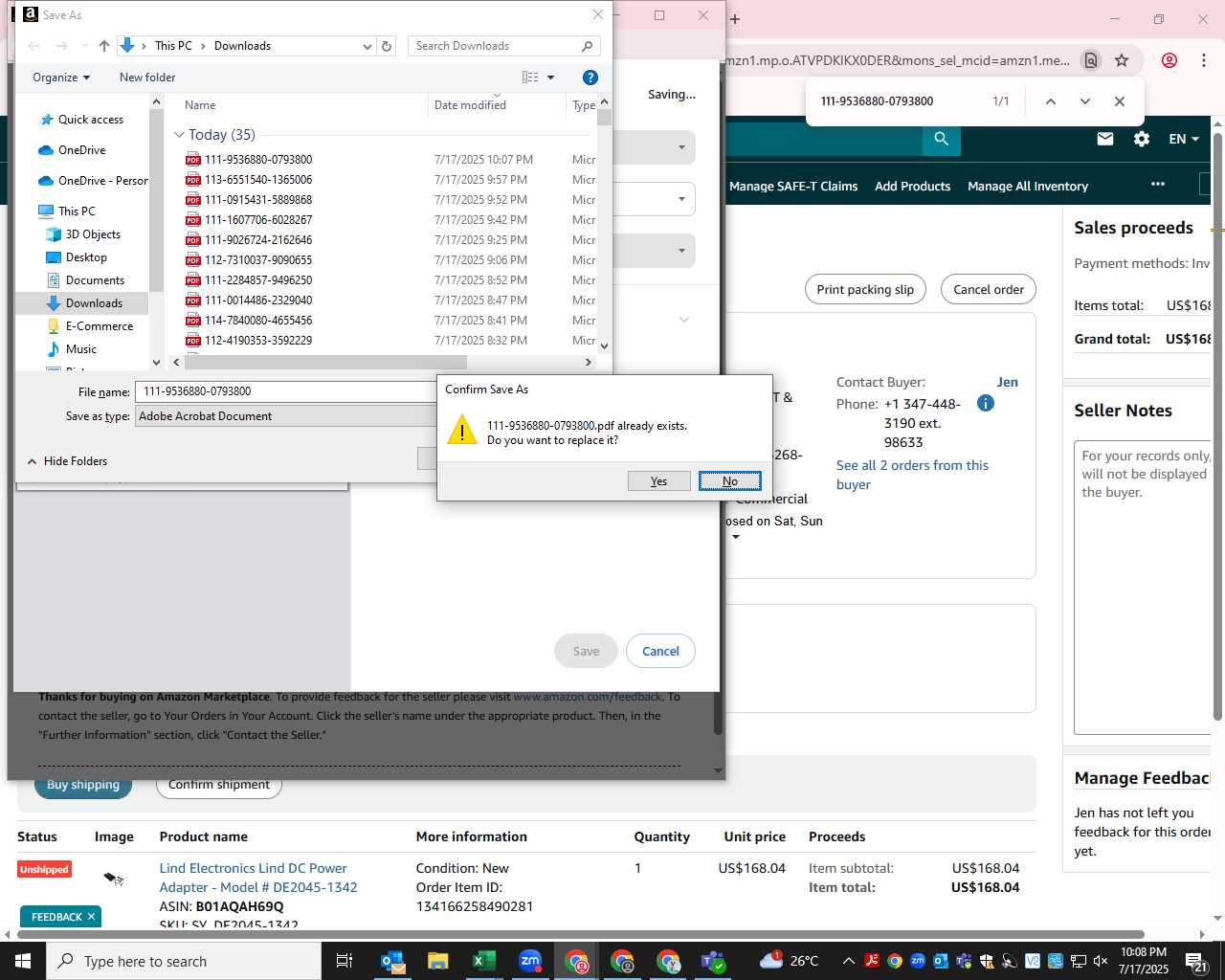Open the Organize menu
The image size is (1225, 980).
click(61, 78)
